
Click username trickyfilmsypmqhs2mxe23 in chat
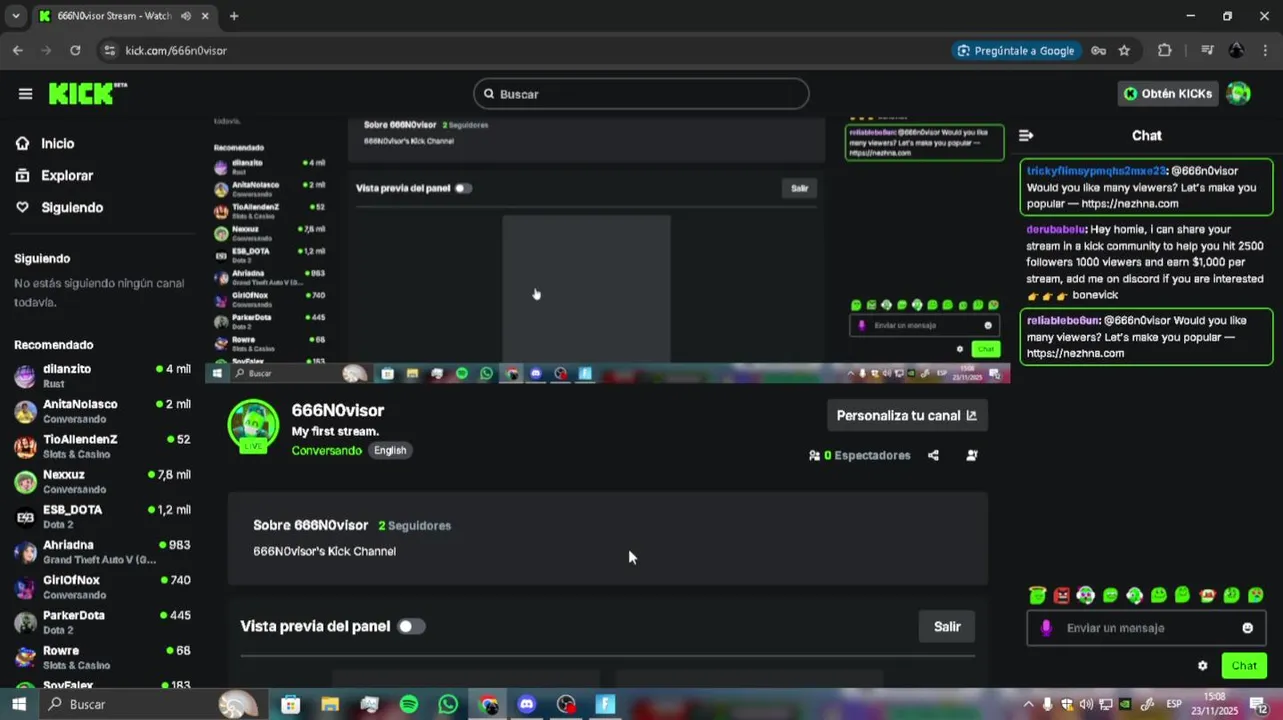(x=1097, y=171)
